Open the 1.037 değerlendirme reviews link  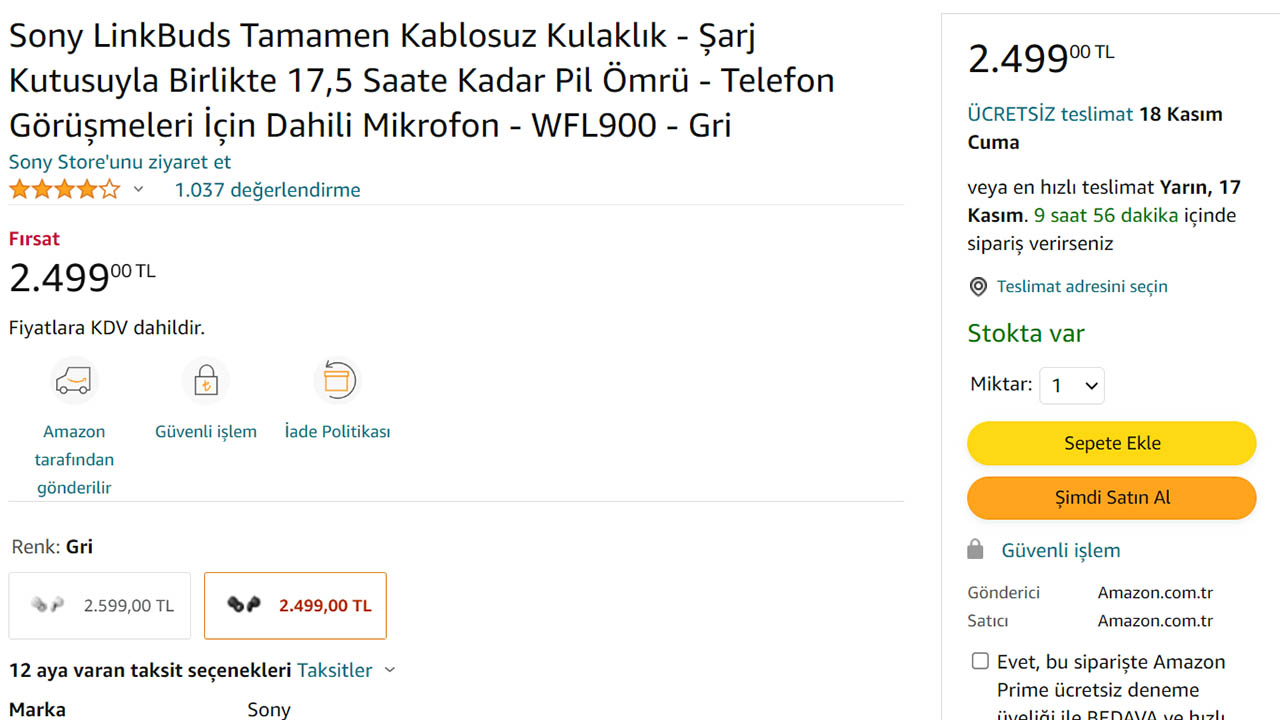(267, 190)
